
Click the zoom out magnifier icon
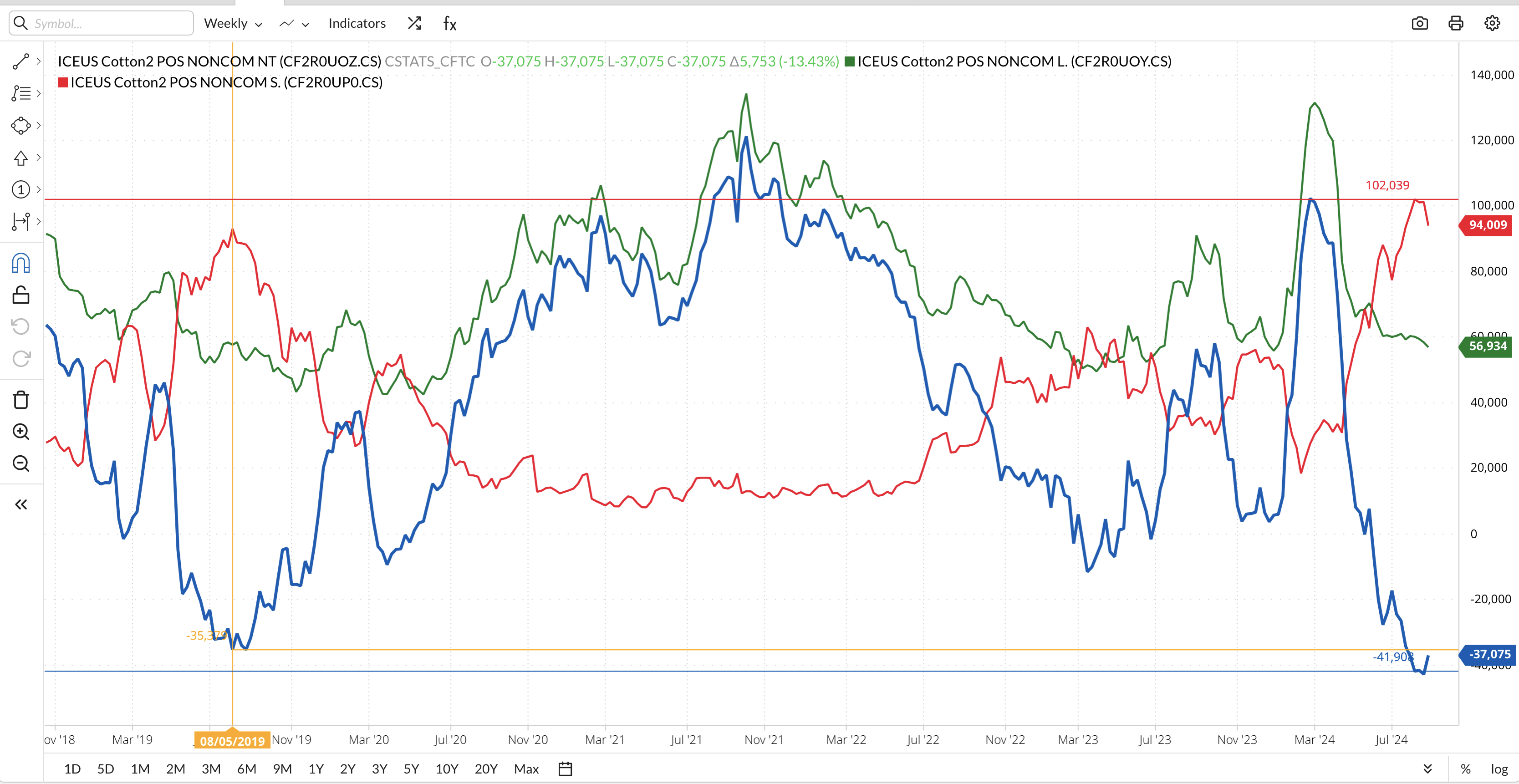(x=21, y=464)
